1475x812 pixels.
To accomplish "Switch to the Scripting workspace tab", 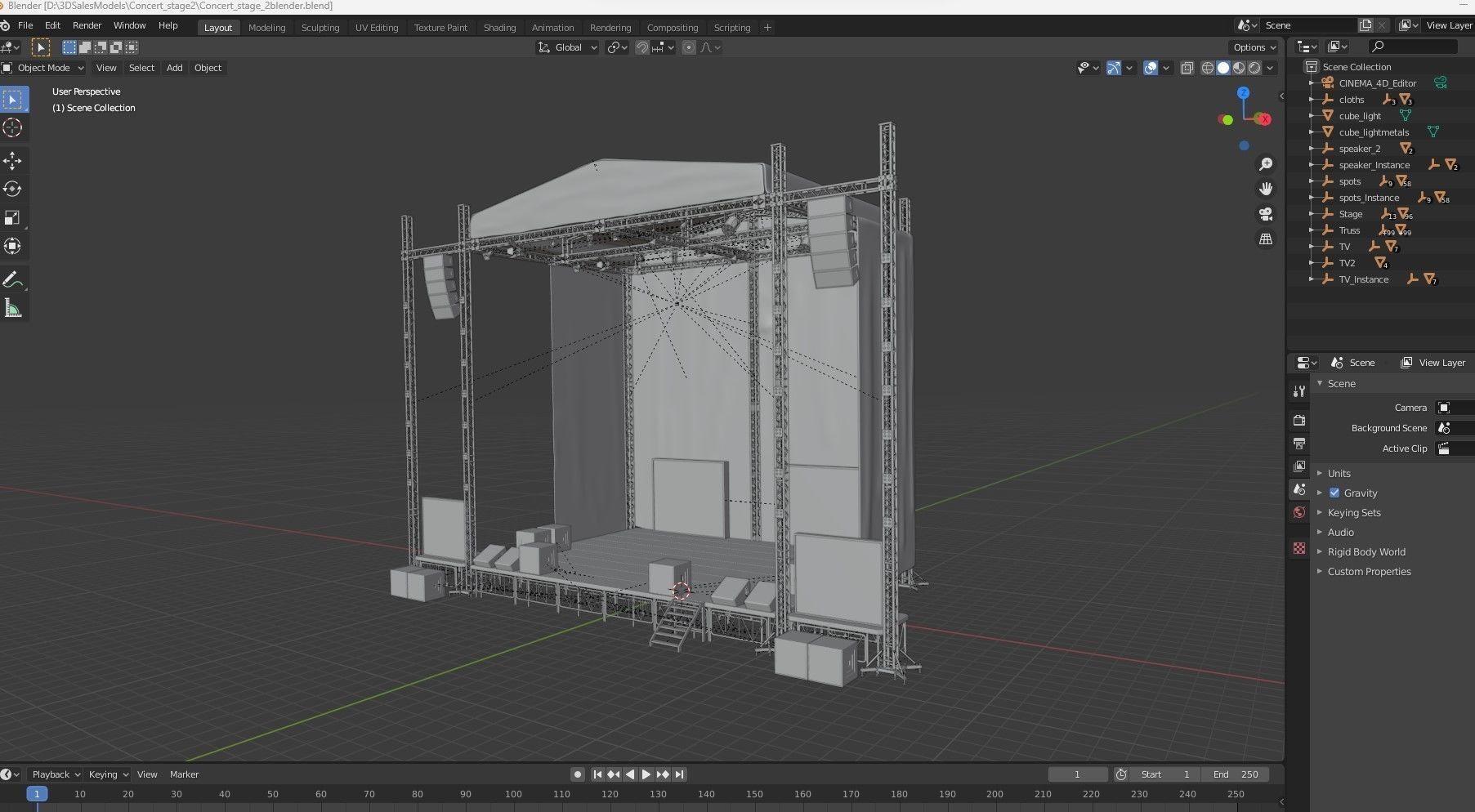I will click(x=731, y=27).
